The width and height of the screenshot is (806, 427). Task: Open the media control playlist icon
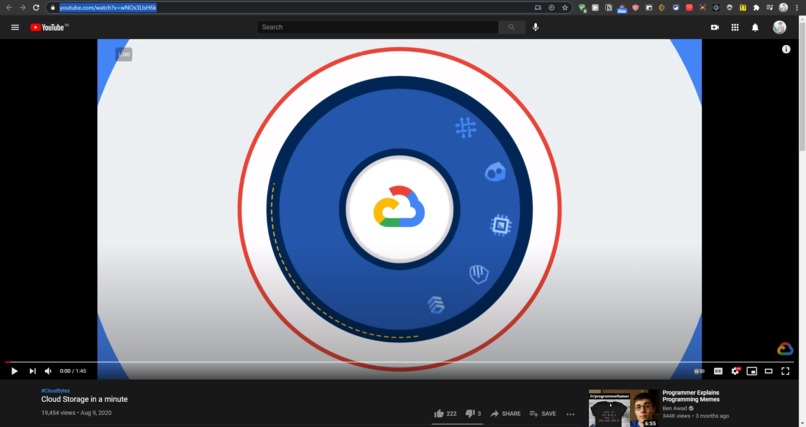tap(770, 8)
